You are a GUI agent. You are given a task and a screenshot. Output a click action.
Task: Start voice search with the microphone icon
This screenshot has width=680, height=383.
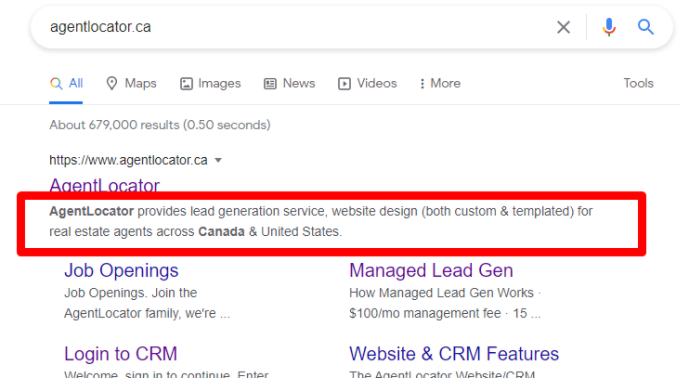pyautogui.click(x=609, y=27)
